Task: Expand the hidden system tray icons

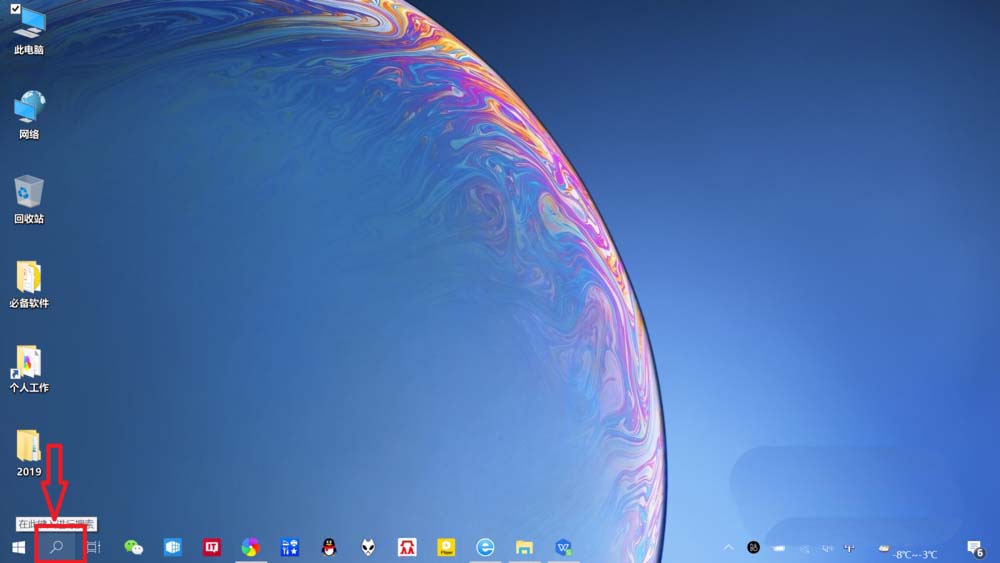Action: (x=728, y=547)
